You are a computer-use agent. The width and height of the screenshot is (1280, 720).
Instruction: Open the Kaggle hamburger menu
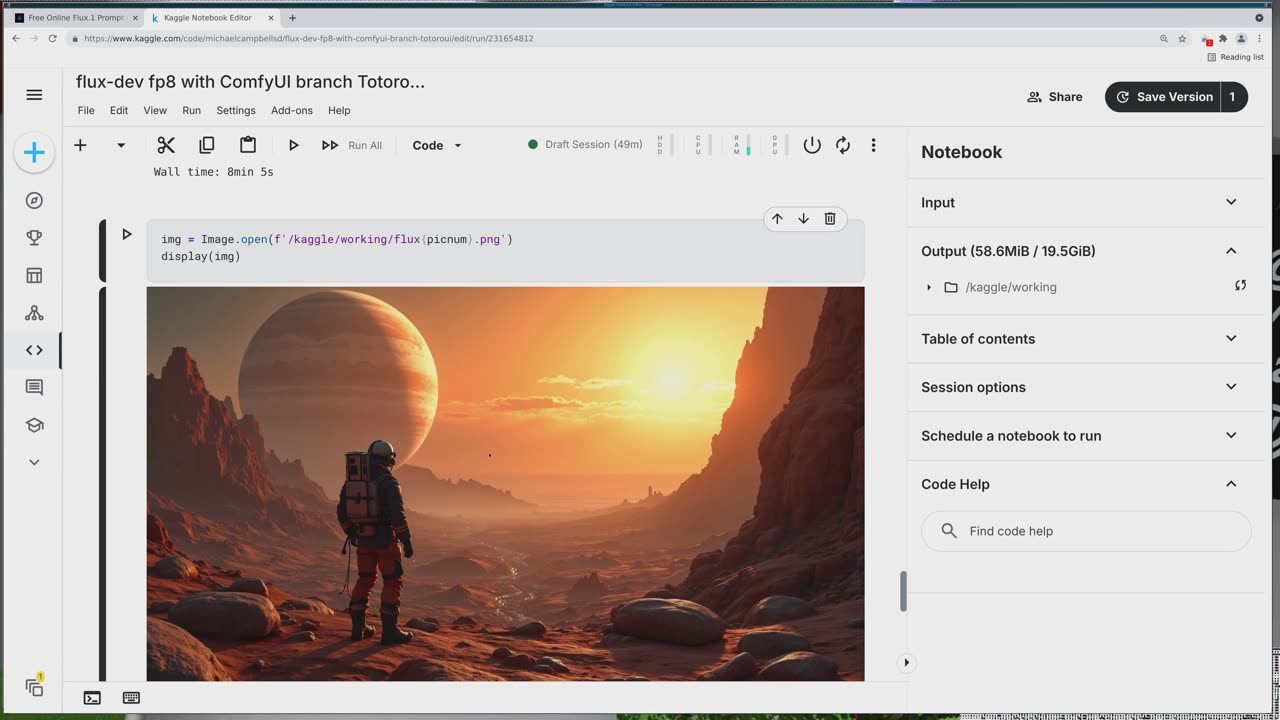34,95
